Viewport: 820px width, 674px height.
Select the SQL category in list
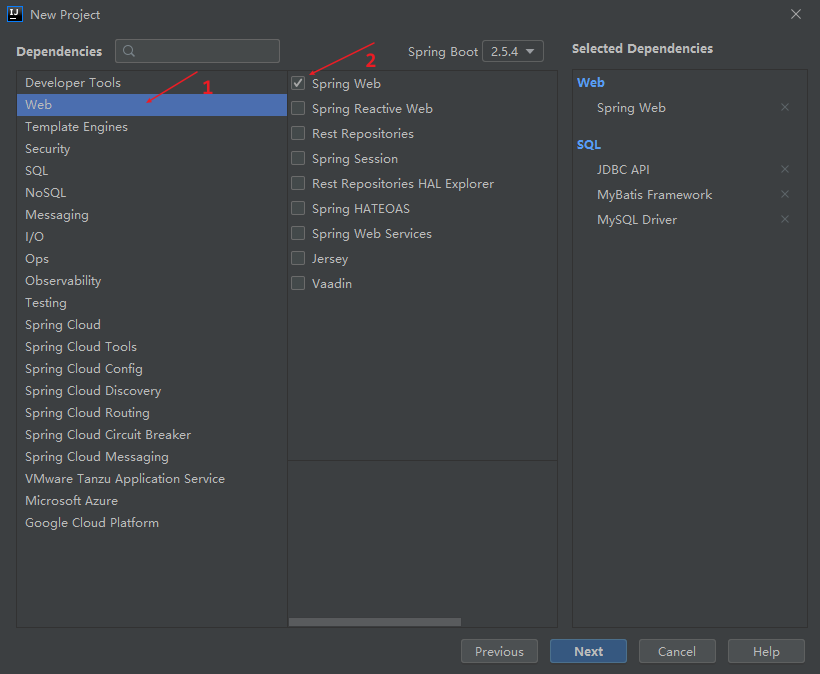(x=152, y=170)
